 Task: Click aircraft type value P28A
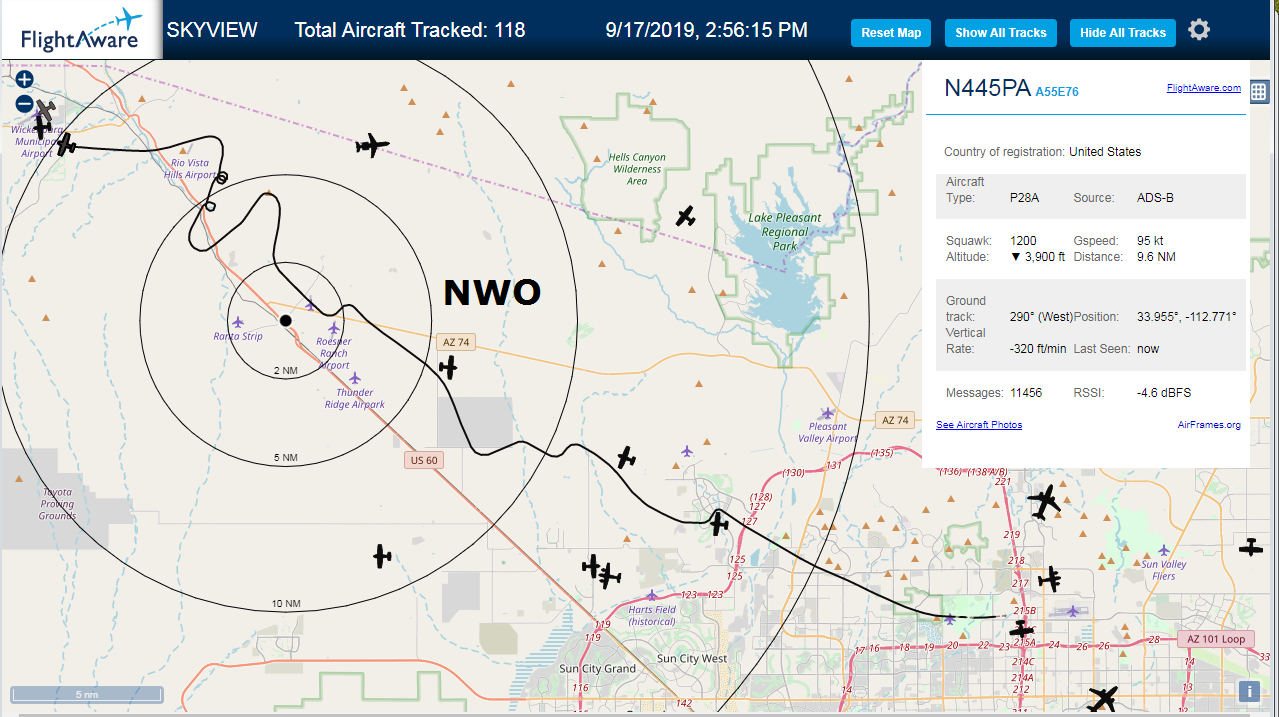point(1024,198)
